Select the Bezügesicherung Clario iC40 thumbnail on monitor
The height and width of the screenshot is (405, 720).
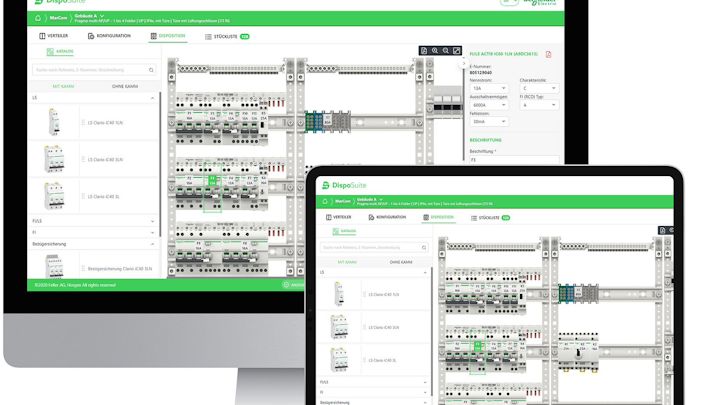54,266
